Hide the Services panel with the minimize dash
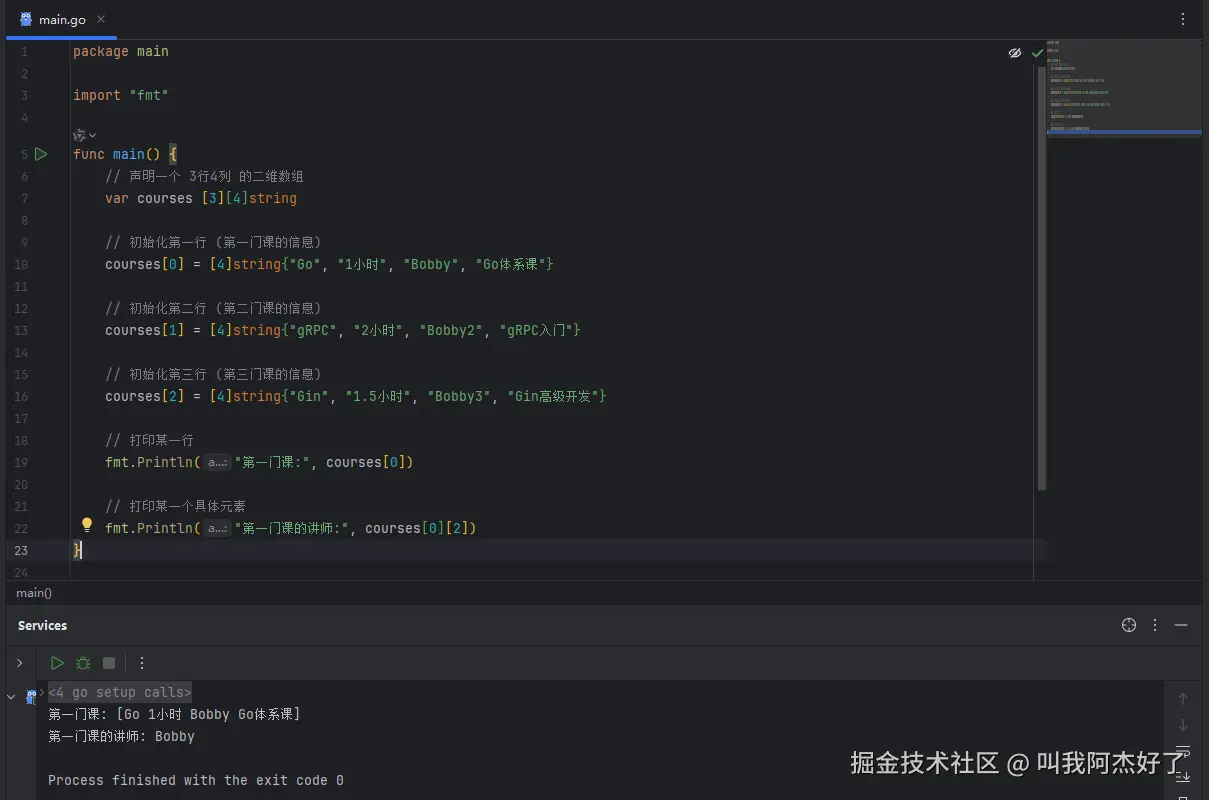 tap(1181, 625)
